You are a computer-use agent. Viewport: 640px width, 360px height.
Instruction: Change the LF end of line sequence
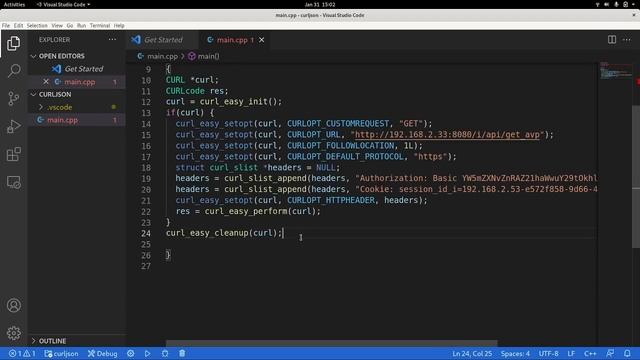pyautogui.click(x=571, y=353)
